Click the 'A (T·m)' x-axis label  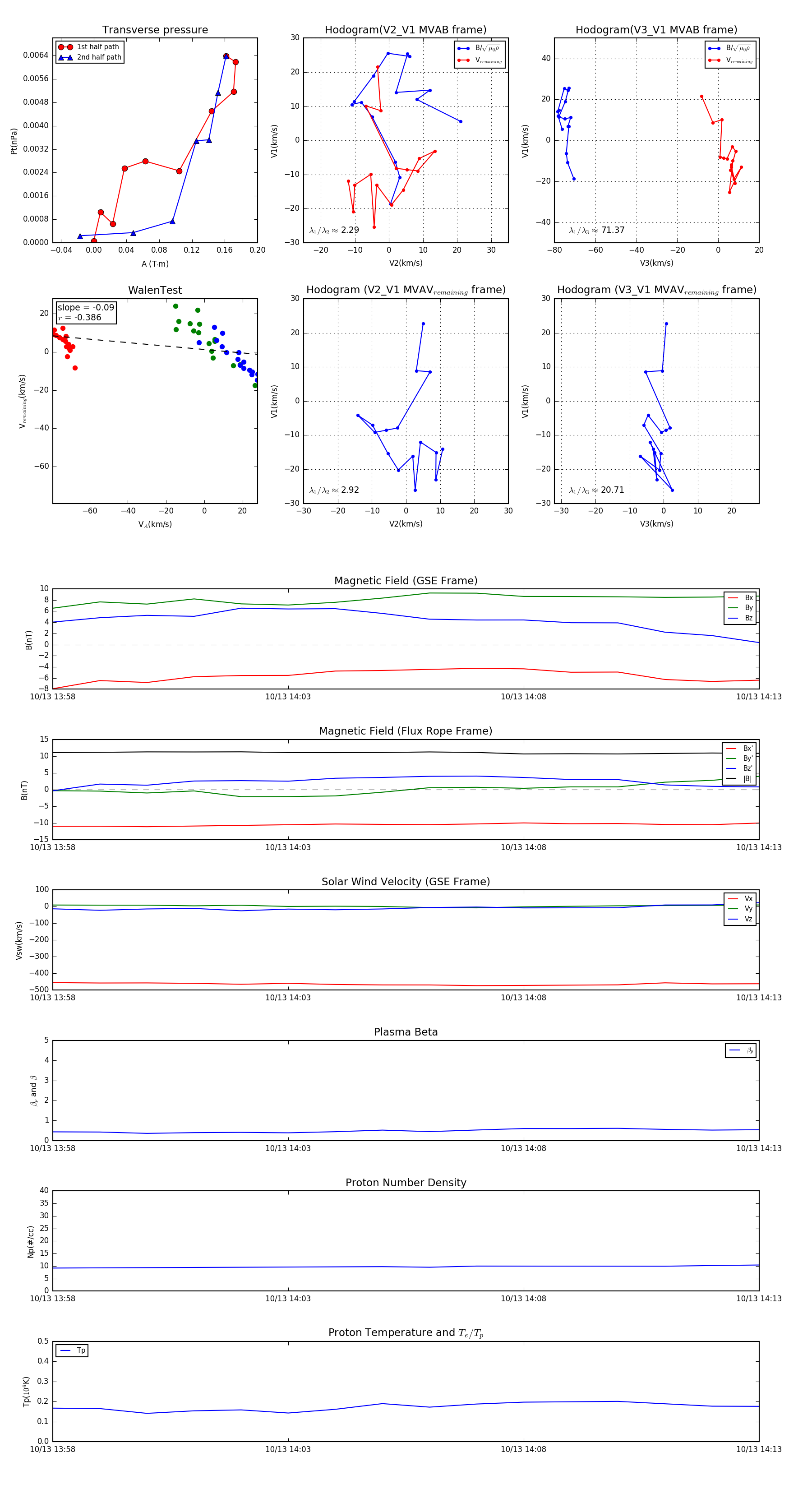[155, 264]
